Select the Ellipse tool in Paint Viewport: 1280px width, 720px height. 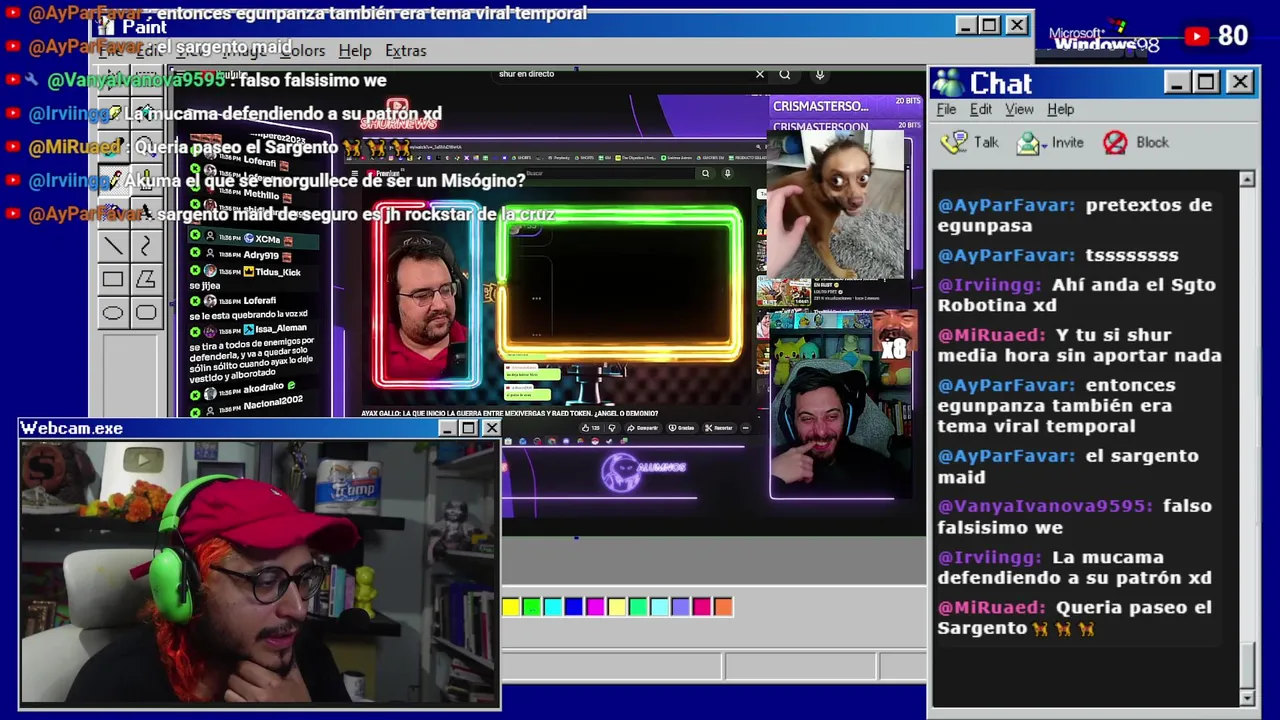pos(113,313)
